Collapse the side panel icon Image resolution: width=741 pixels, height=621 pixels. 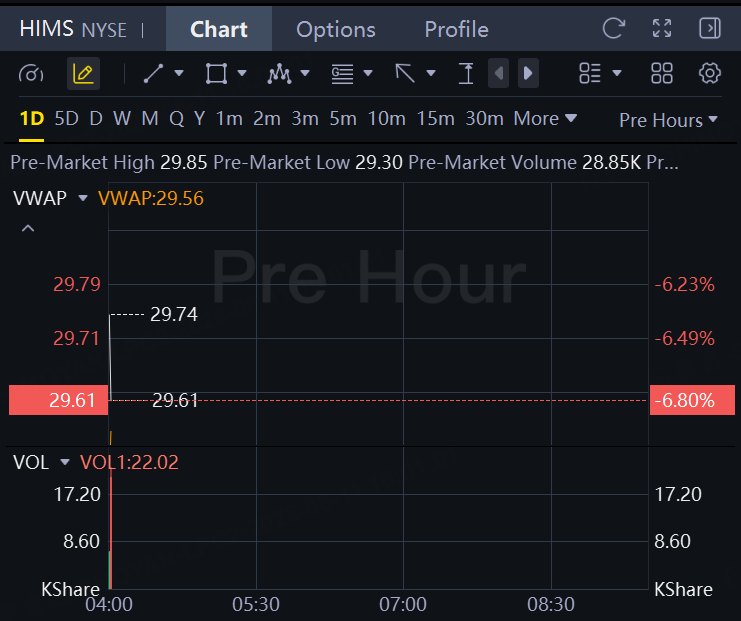[709, 28]
